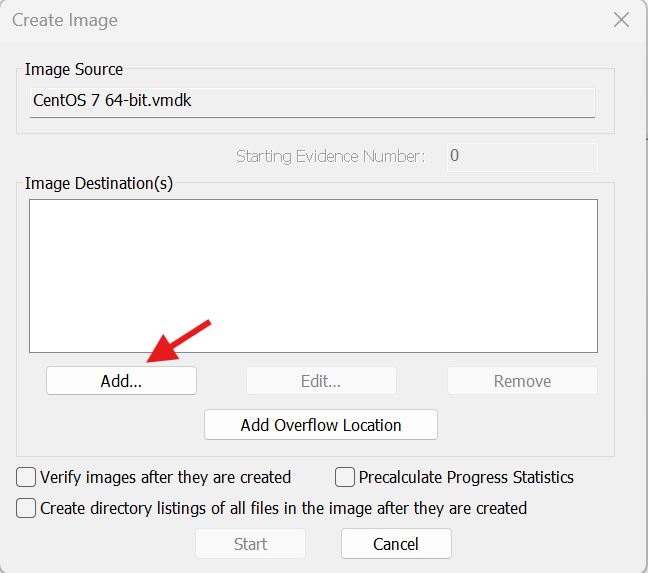The image size is (648, 573).
Task: Click the Image Destination(s) group label
Action: [x=99, y=184]
